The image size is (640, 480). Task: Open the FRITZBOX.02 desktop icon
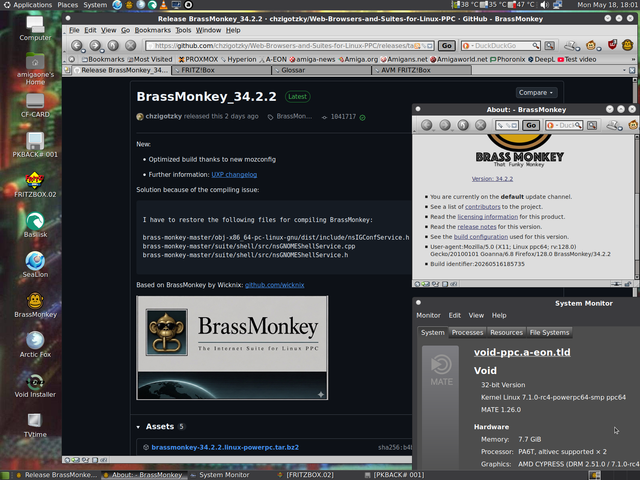35,185
